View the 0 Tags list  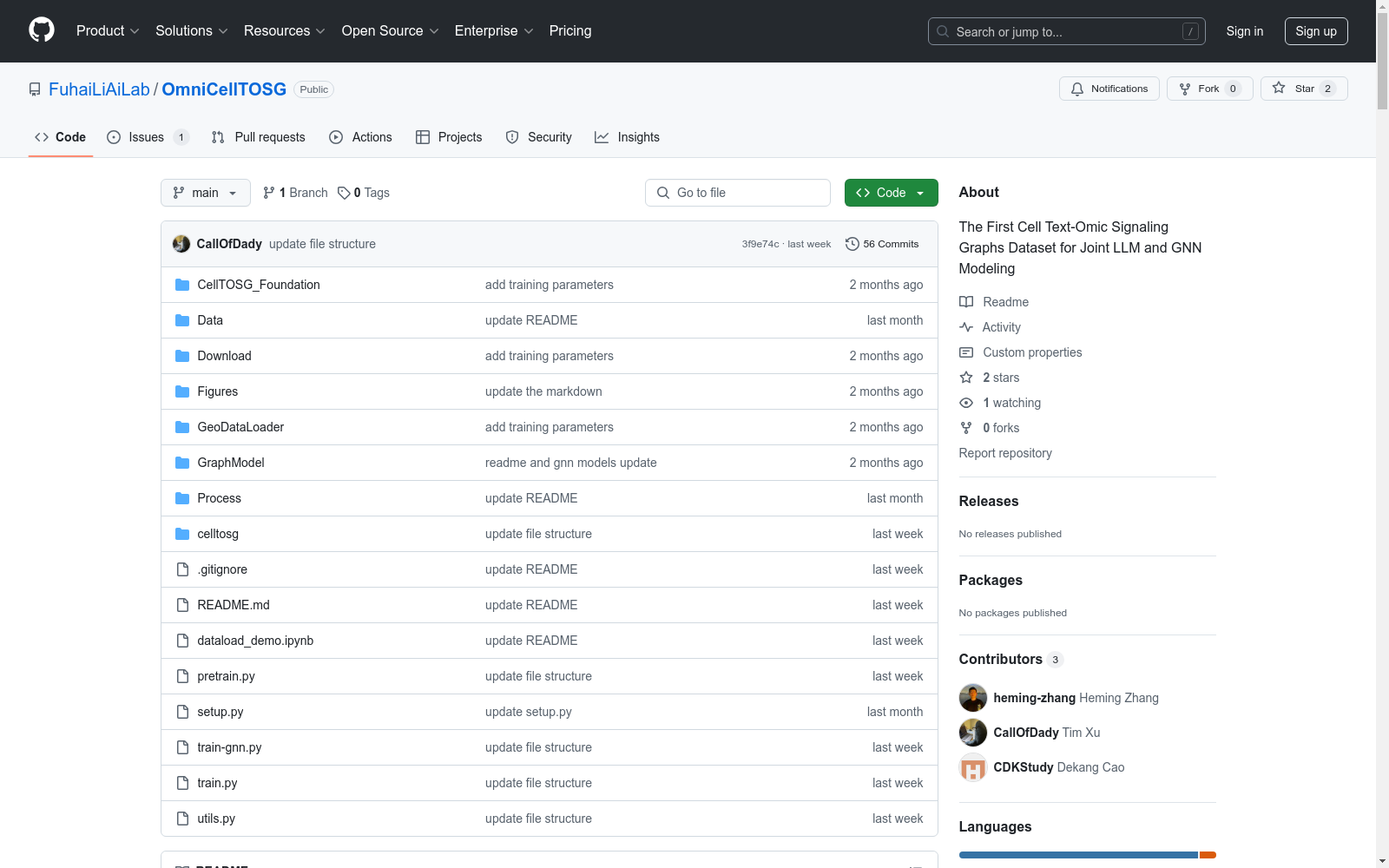click(x=364, y=193)
